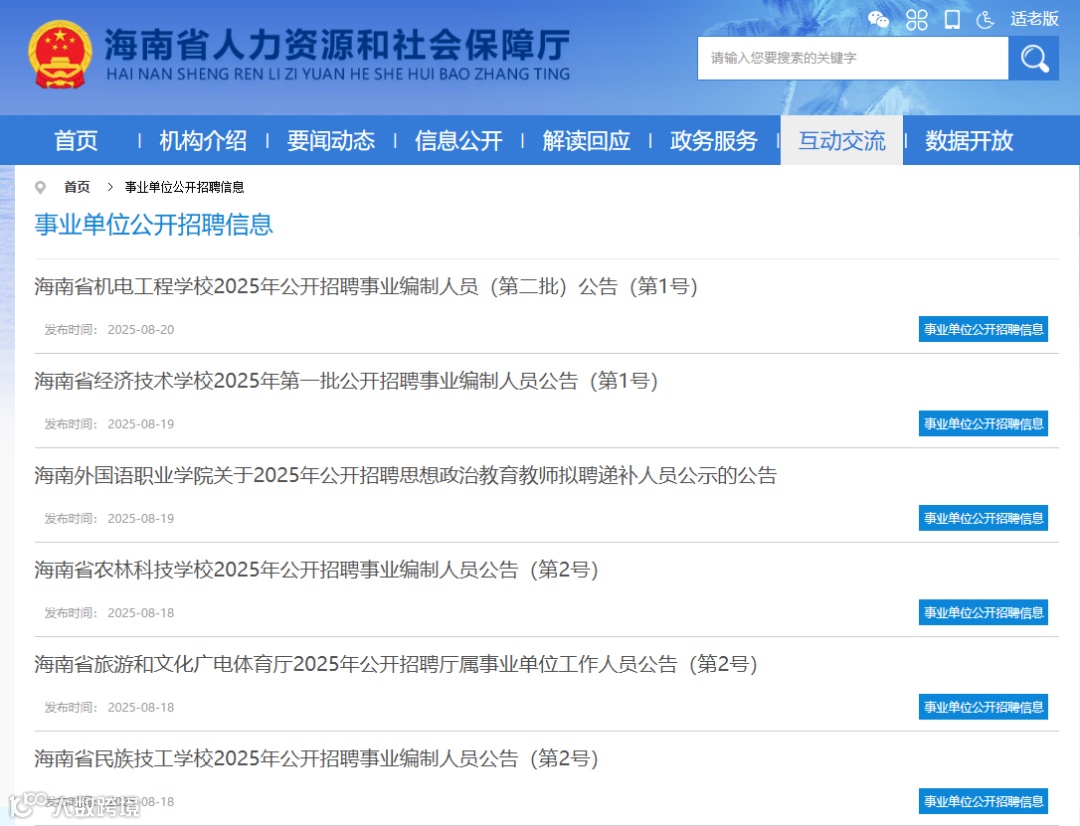Open 海南省旅游和文化广电体育厅 recruitment announcement

[395, 663]
